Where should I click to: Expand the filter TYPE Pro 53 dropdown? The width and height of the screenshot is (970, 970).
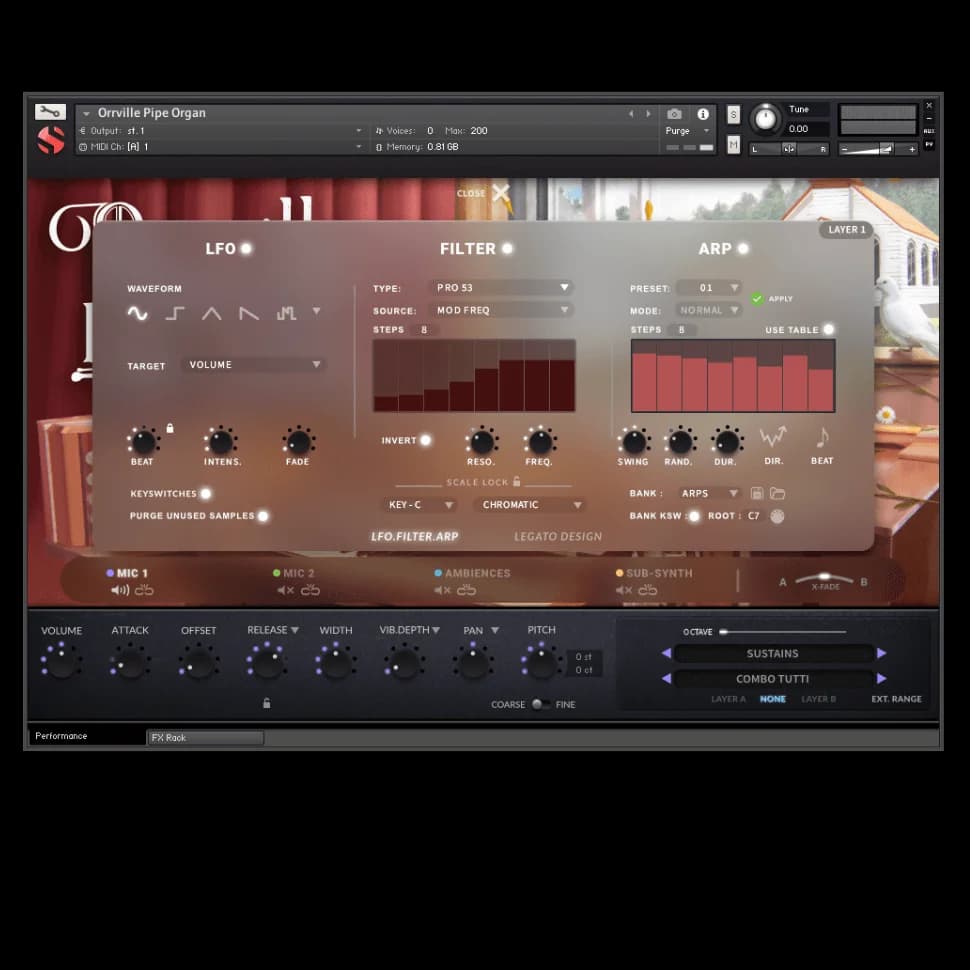(x=502, y=288)
